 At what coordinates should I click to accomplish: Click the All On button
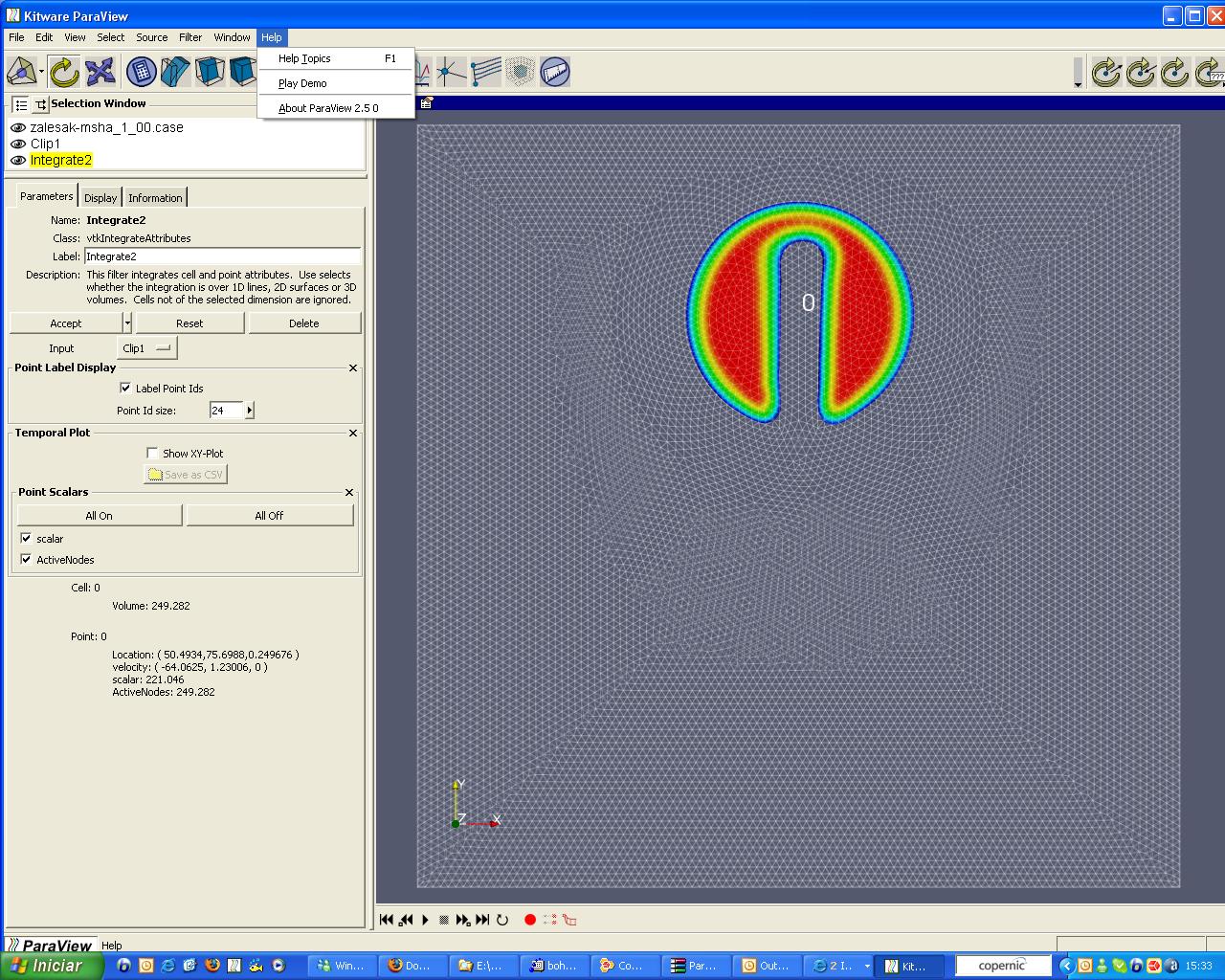point(100,515)
